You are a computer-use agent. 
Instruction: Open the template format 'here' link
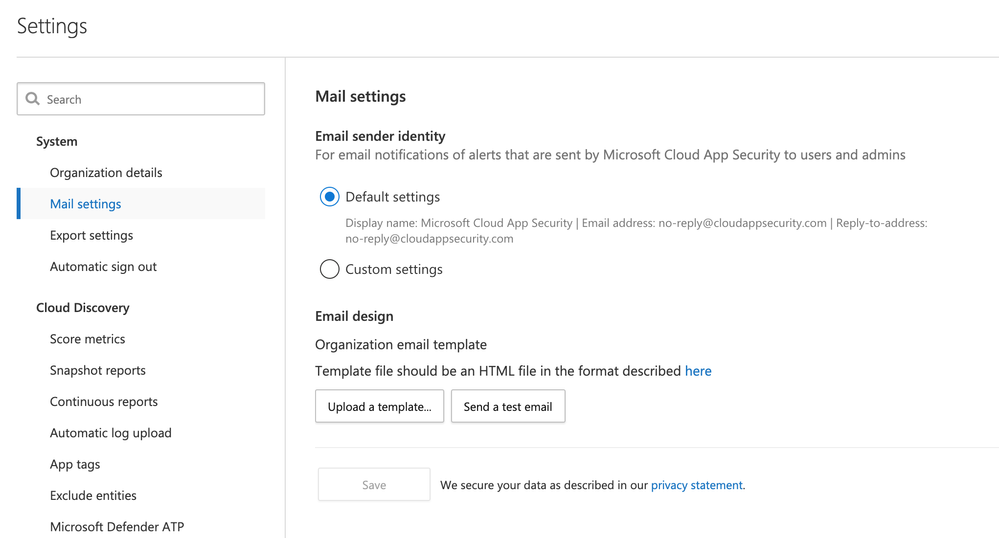[x=698, y=371]
